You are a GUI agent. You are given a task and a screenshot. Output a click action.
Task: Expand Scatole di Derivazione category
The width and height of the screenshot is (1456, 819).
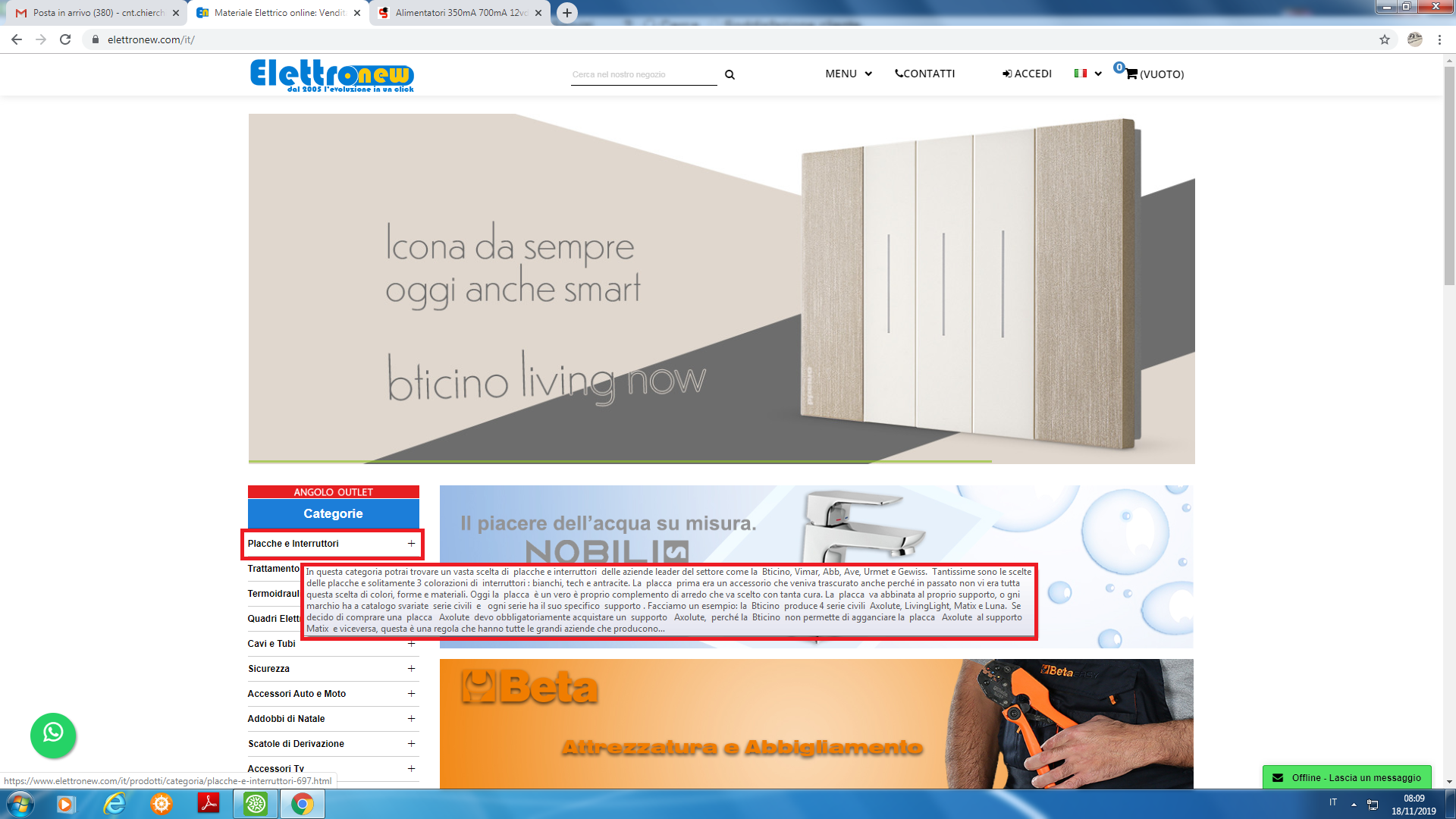[411, 744]
